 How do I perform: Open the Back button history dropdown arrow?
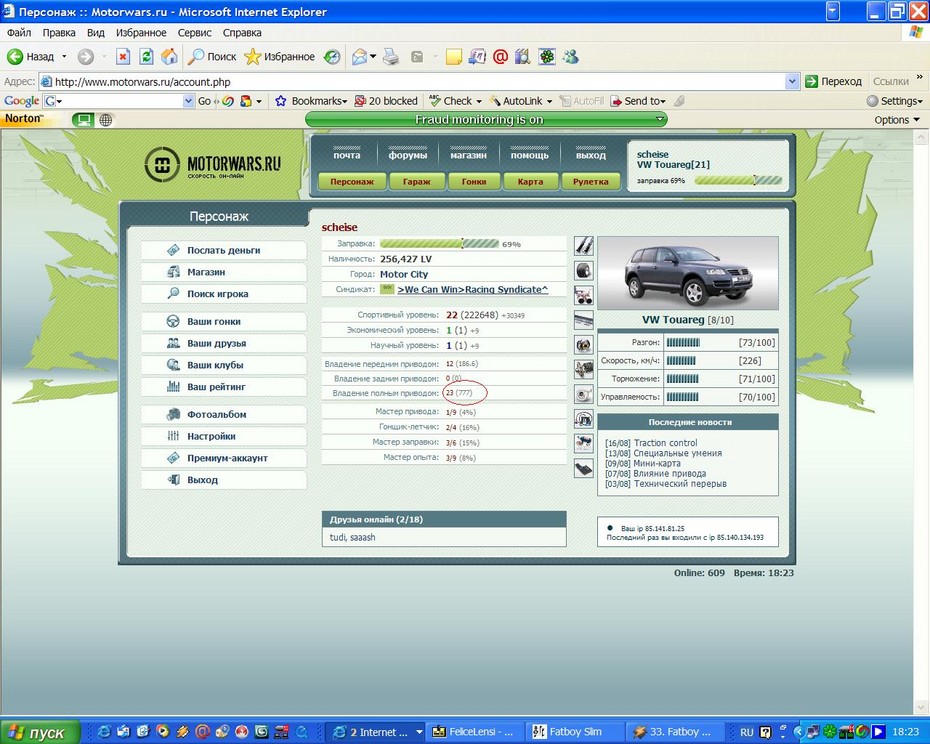pyautogui.click(x=64, y=57)
